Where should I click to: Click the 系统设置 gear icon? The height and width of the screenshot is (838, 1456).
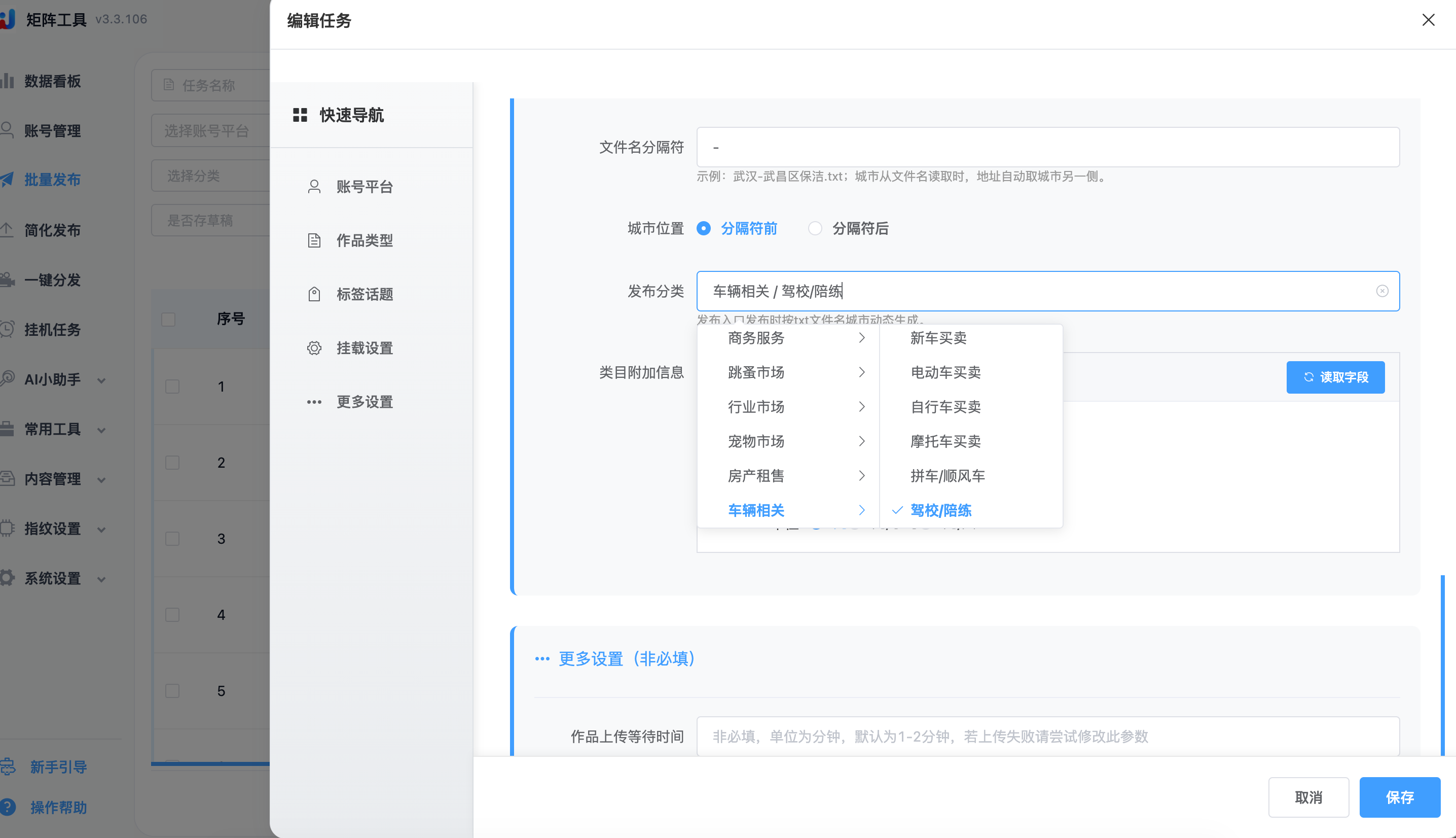point(7,578)
